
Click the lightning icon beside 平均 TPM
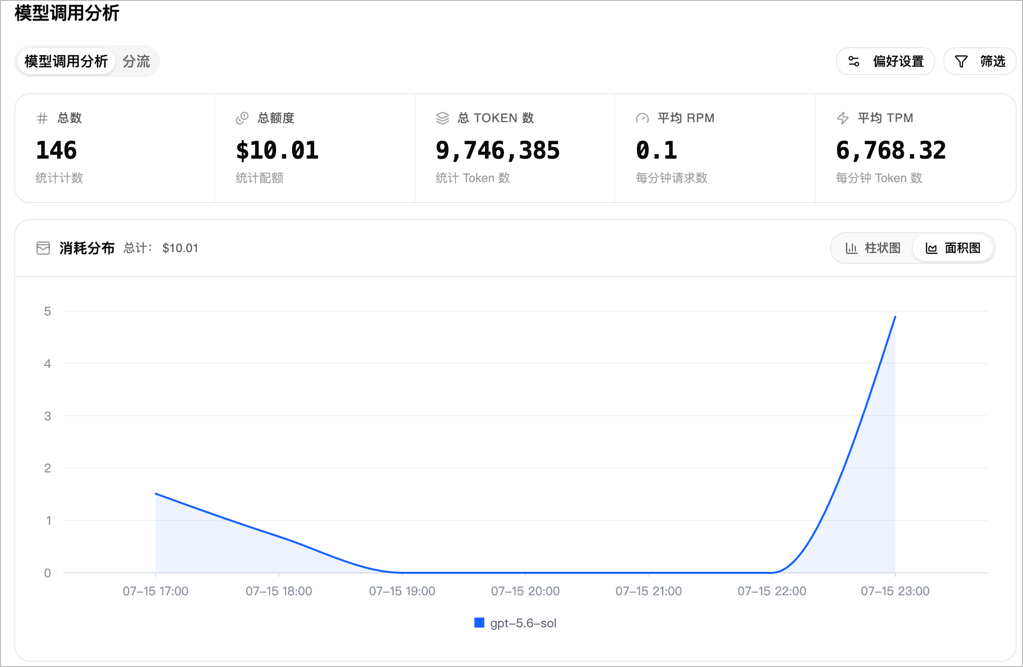click(843, 118)
